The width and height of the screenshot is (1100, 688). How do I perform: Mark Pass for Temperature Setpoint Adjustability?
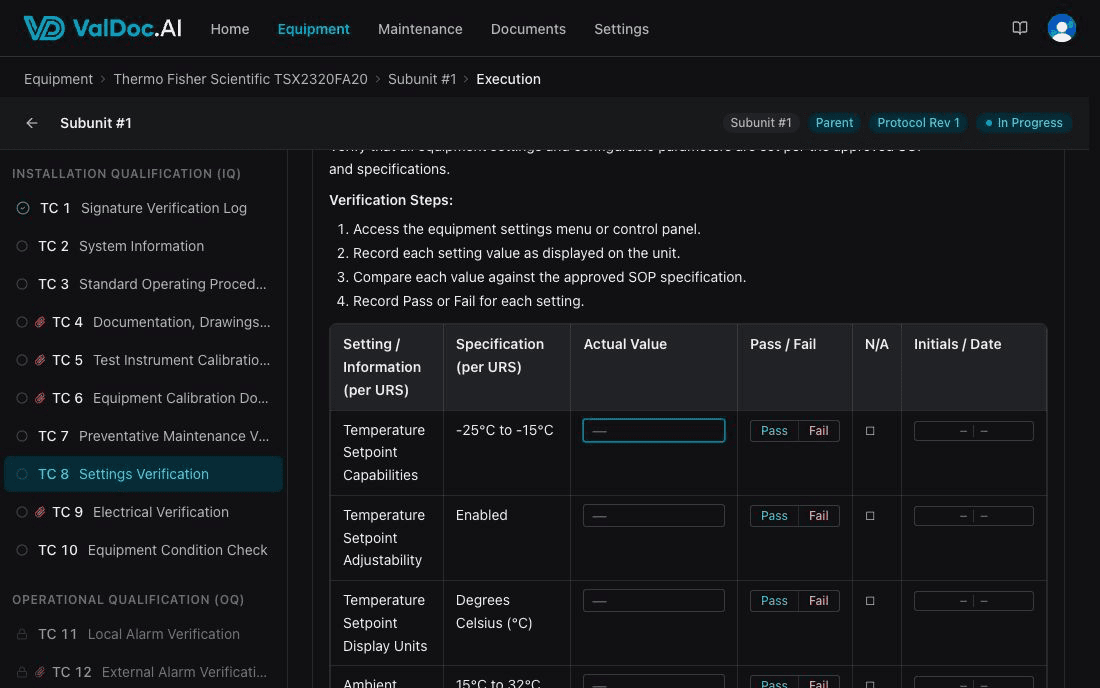pyautogui.click(x=774, y=515)
